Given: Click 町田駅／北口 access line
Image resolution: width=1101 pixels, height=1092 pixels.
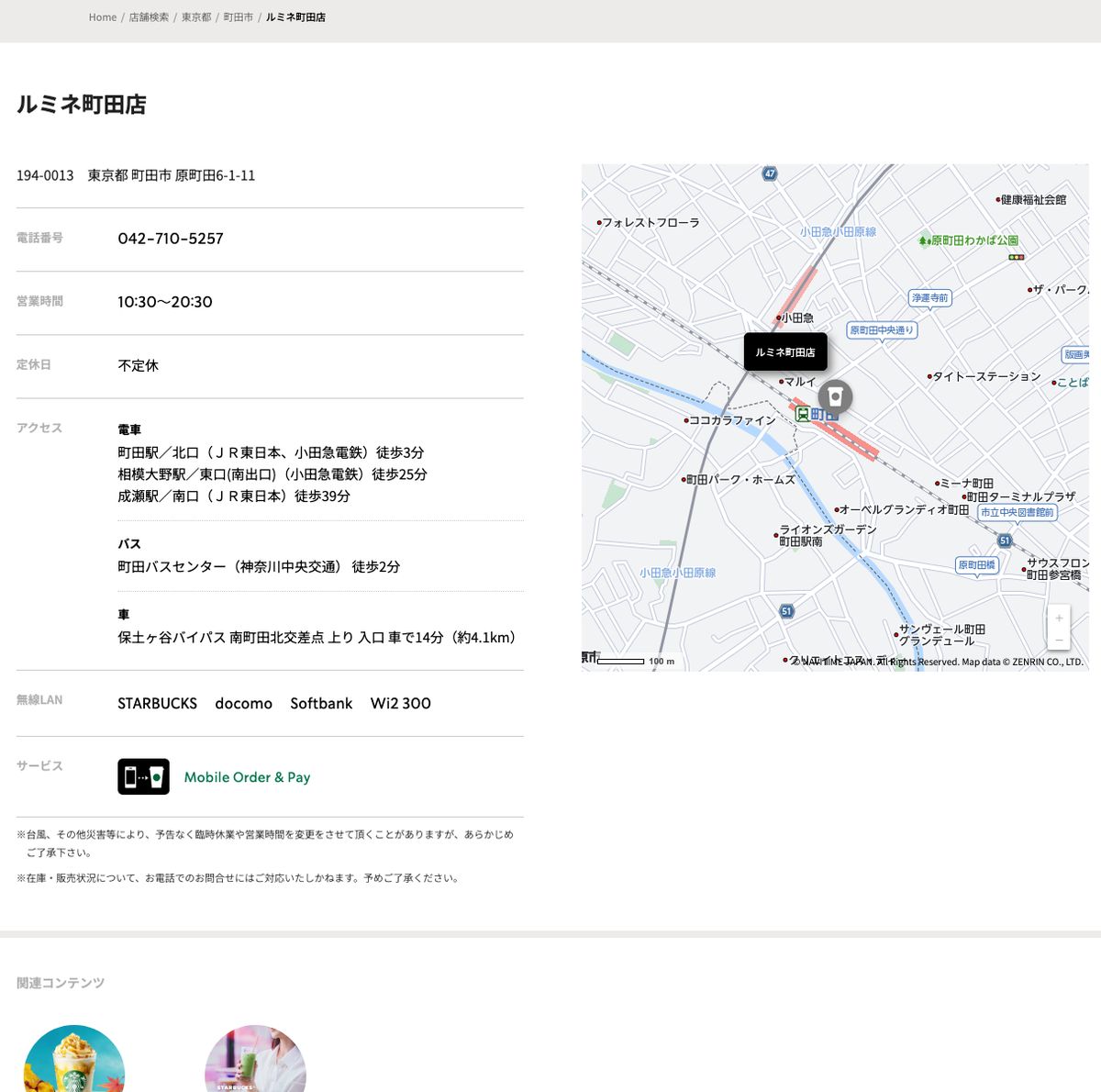Looking at the screenshot, I should coord(272,452).
